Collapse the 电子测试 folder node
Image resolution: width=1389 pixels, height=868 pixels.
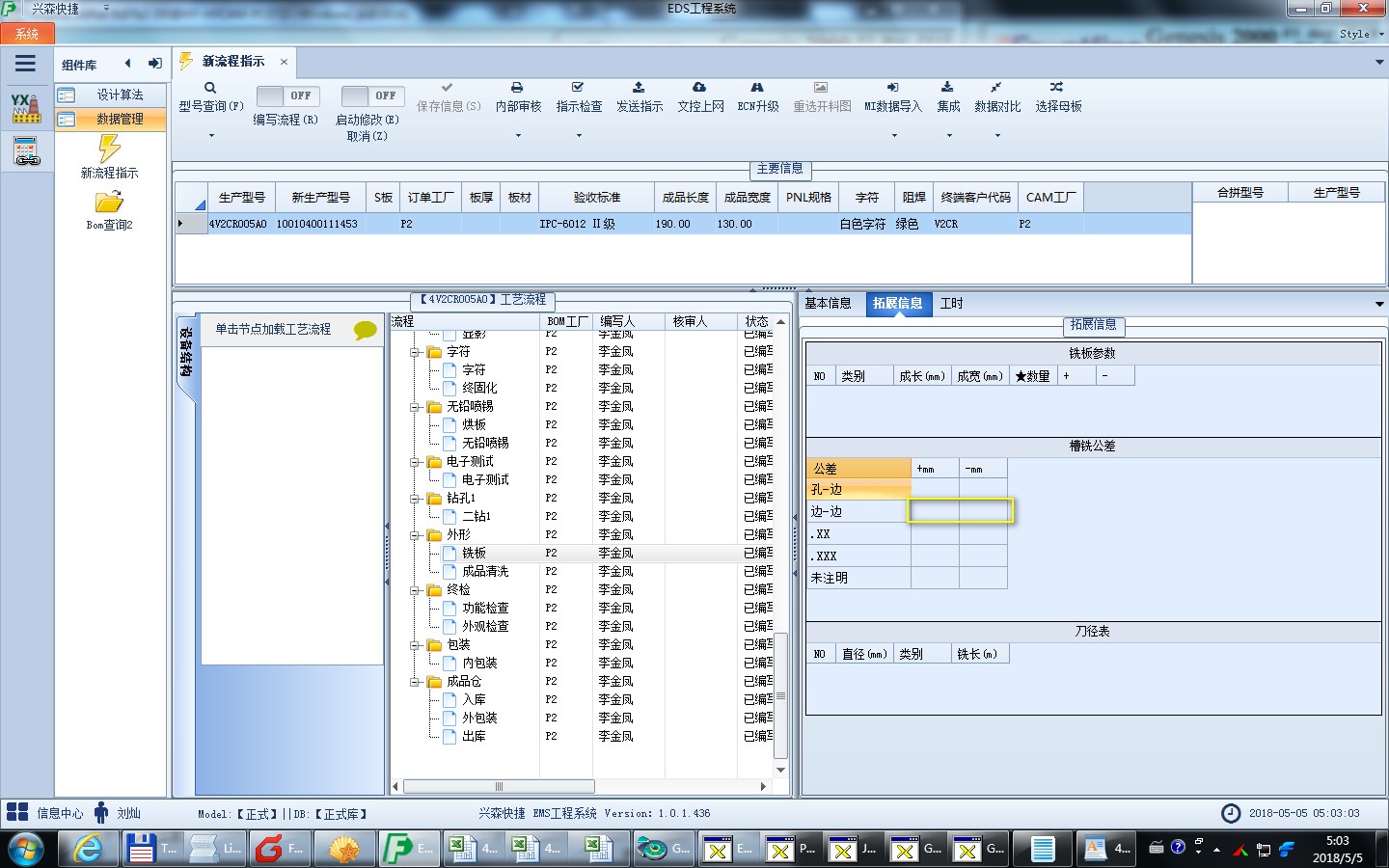(416, 462)
